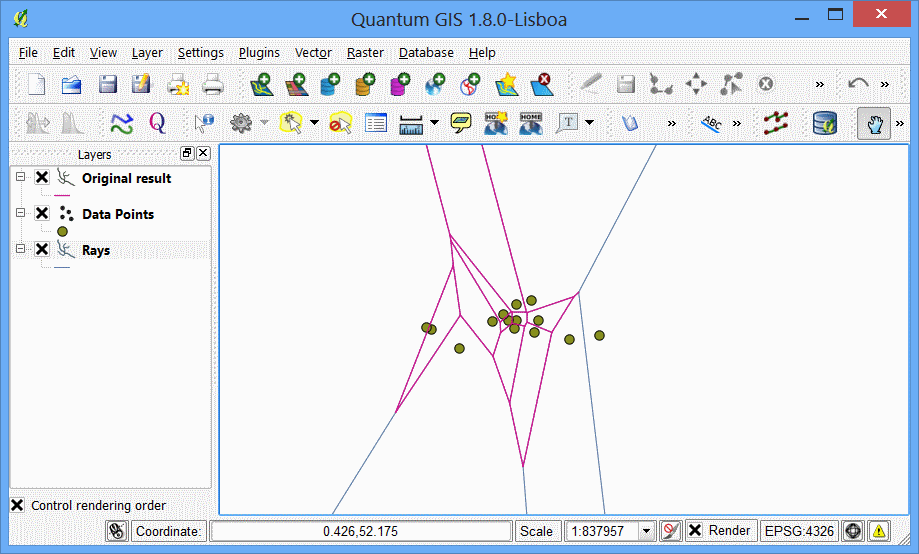Stop map rendering button
Screen dimensions: 919x554
coord(670,531)
